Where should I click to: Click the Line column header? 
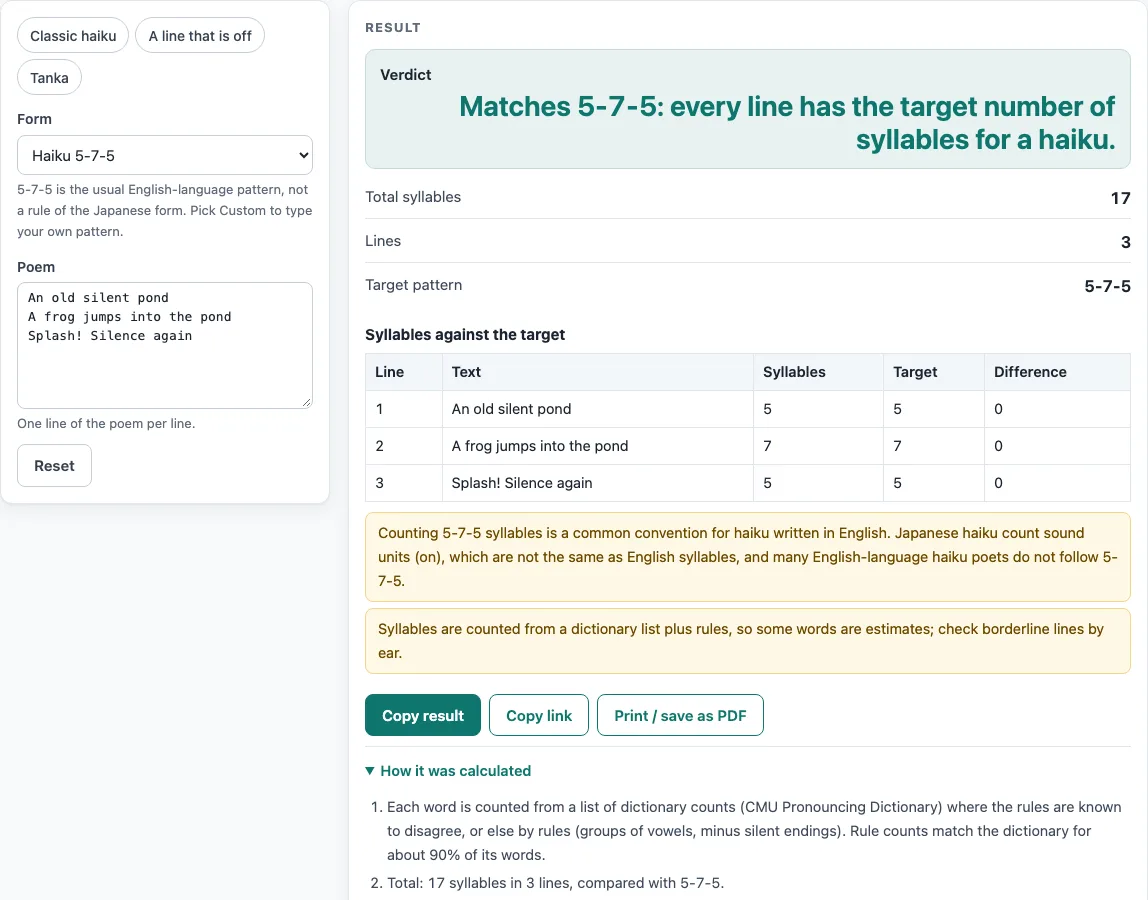404,372
